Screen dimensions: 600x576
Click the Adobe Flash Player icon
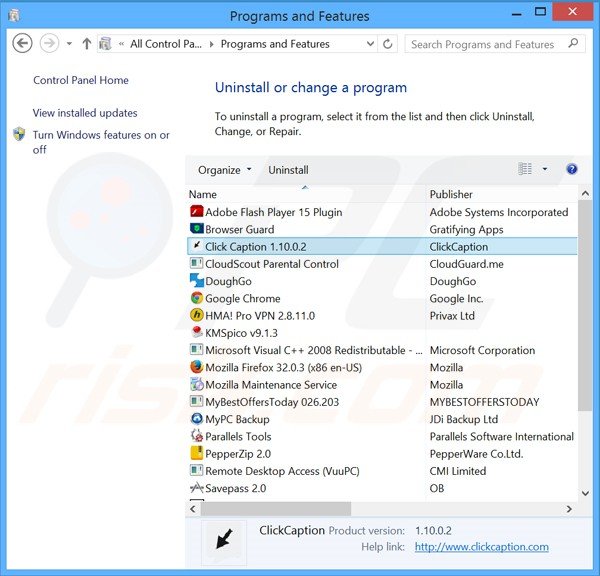point(196,212)
